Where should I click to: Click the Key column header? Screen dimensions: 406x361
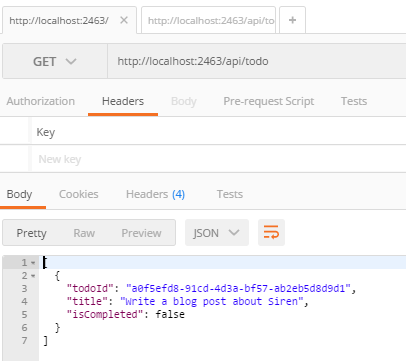tap(46, 132)
